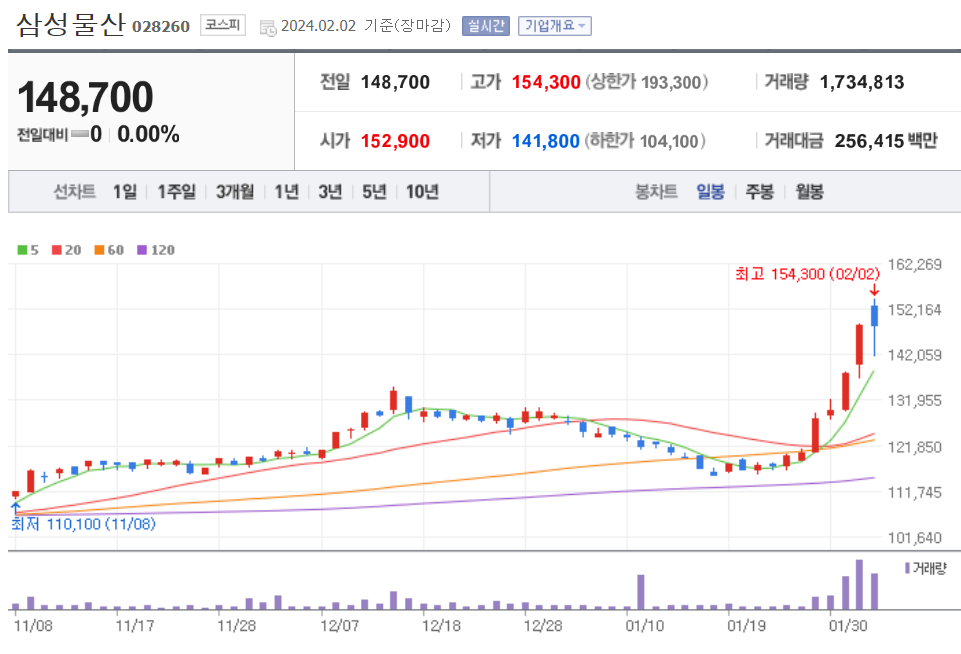Viewport: 961px width, 654px height.
Task: Click the 12/07 date on chart axis
Action: [x=340, y=626]
